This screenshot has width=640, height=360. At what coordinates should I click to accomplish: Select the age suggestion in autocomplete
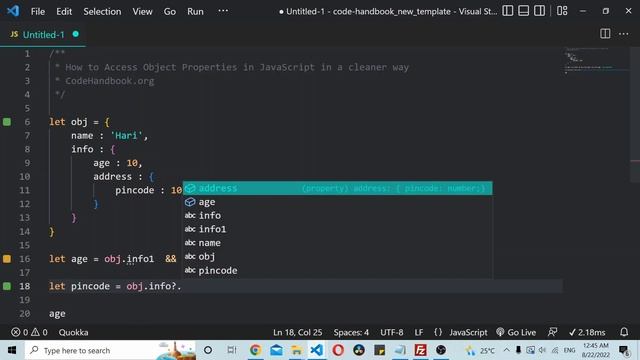click(337, 202)
